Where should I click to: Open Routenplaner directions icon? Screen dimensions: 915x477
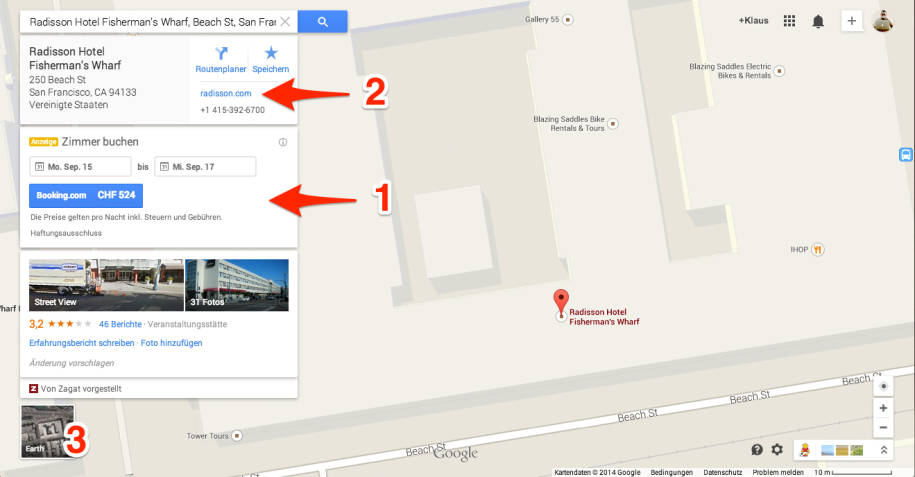point(221,60)
